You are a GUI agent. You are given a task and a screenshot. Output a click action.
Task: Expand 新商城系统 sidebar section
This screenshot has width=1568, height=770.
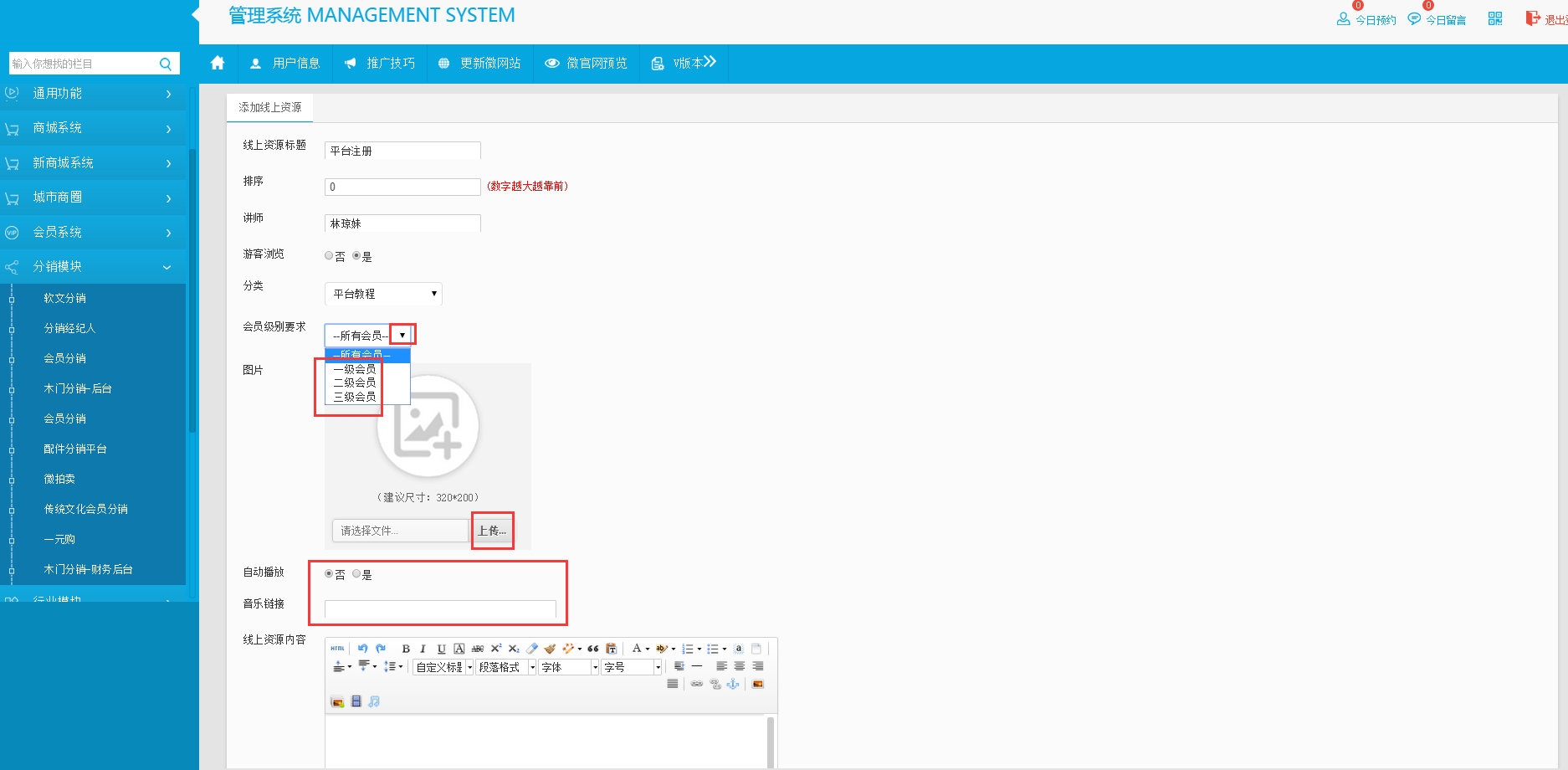coord(92,163)
